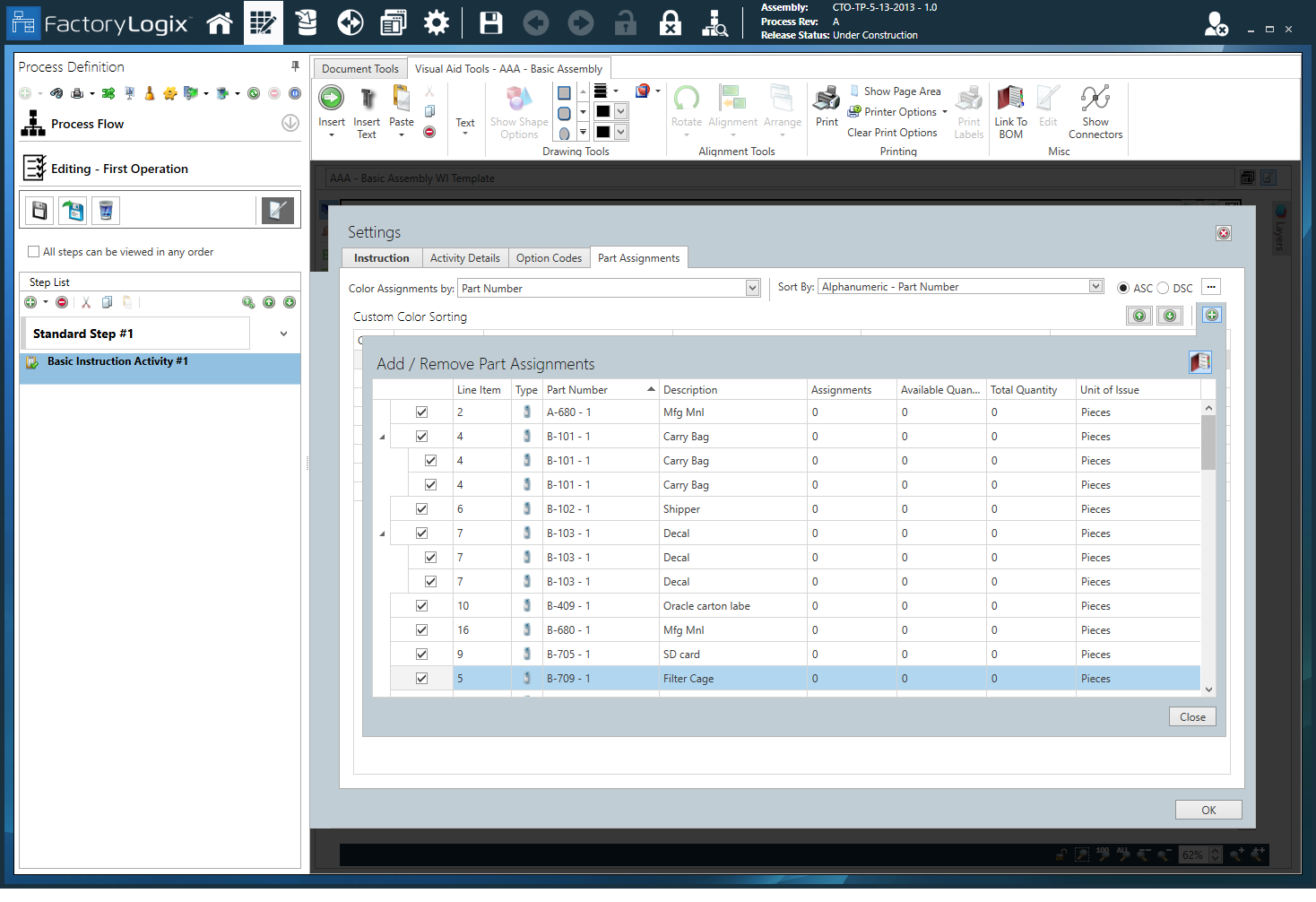
Task: Click the OK button in Settings
Action: pos(1208,811)
